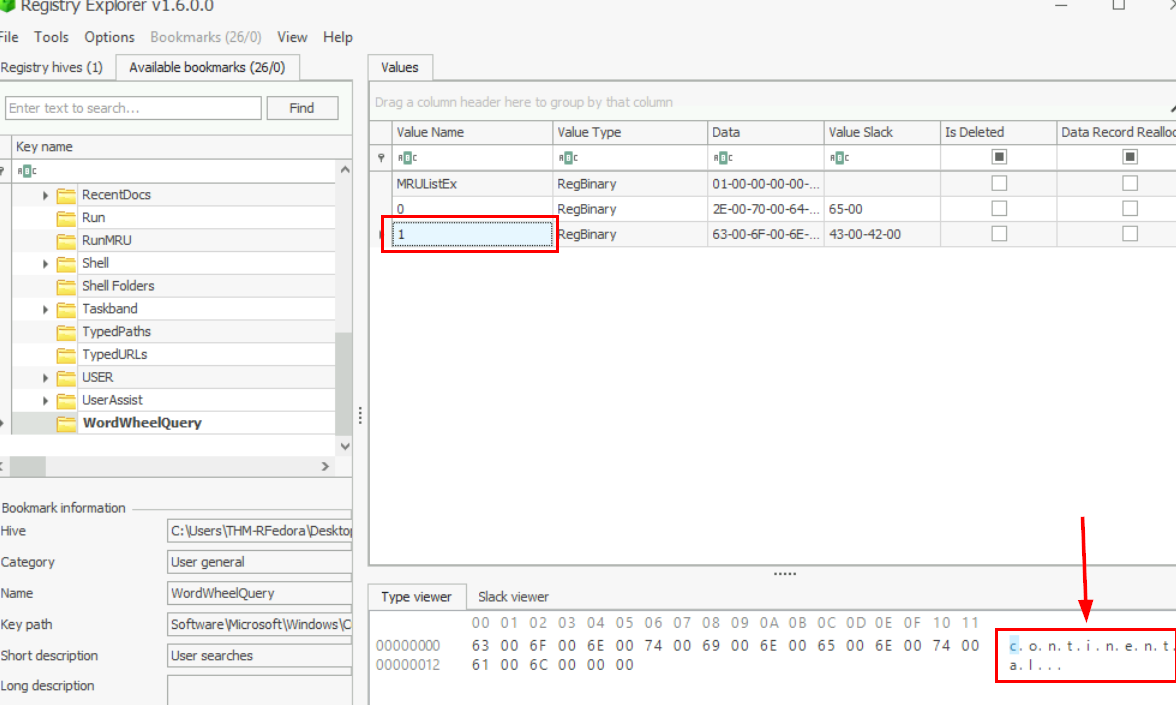Toggle Is Deleted checkbox for MRUListEx row
This screenshot has width=1176, height=705.
pyautogui.click(x=998, y=184)
